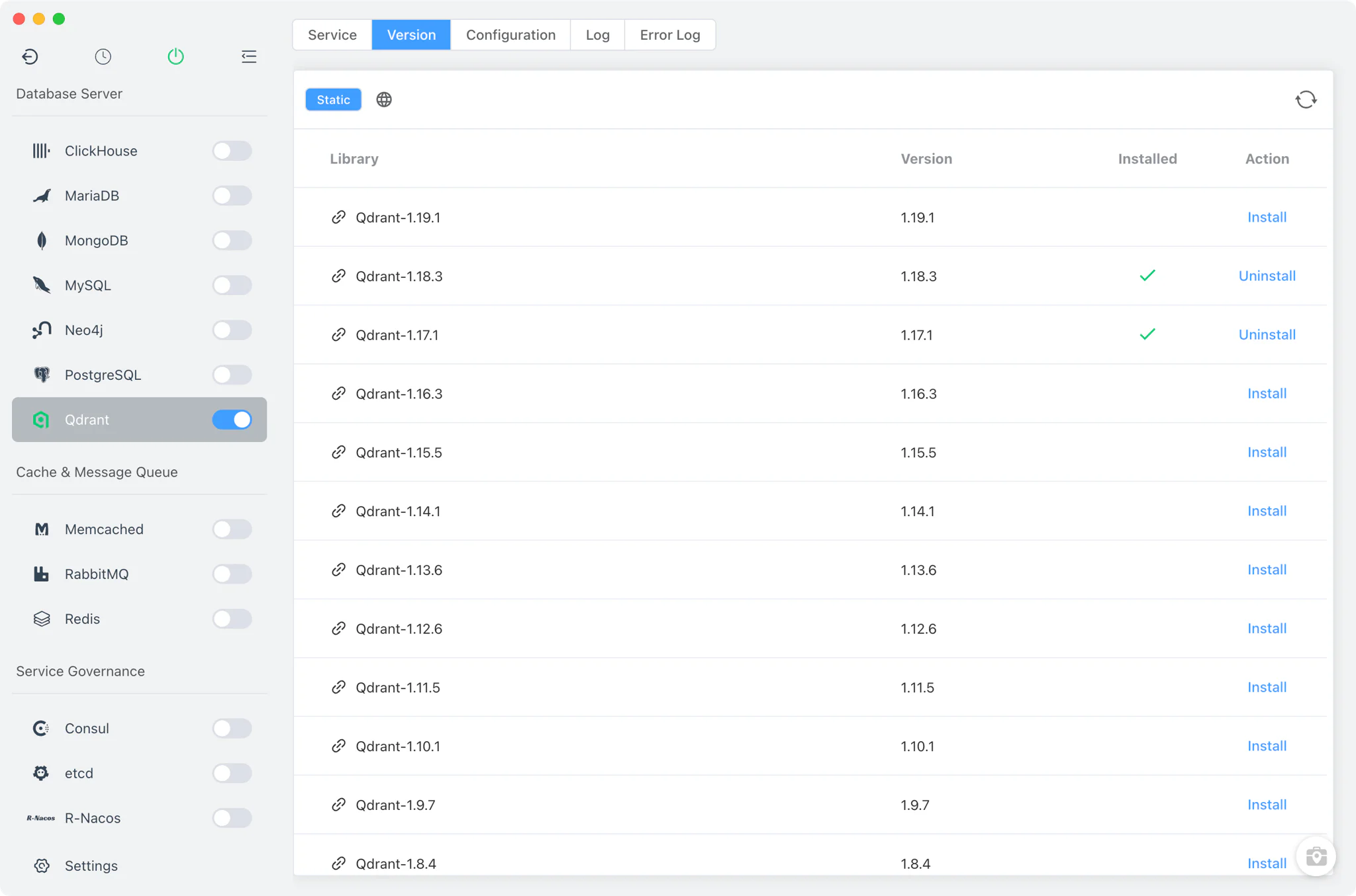Toggle the Consul switch
Image resolution: width=1356 pixels, height=896 pixels.
click(x=232, y=729)
